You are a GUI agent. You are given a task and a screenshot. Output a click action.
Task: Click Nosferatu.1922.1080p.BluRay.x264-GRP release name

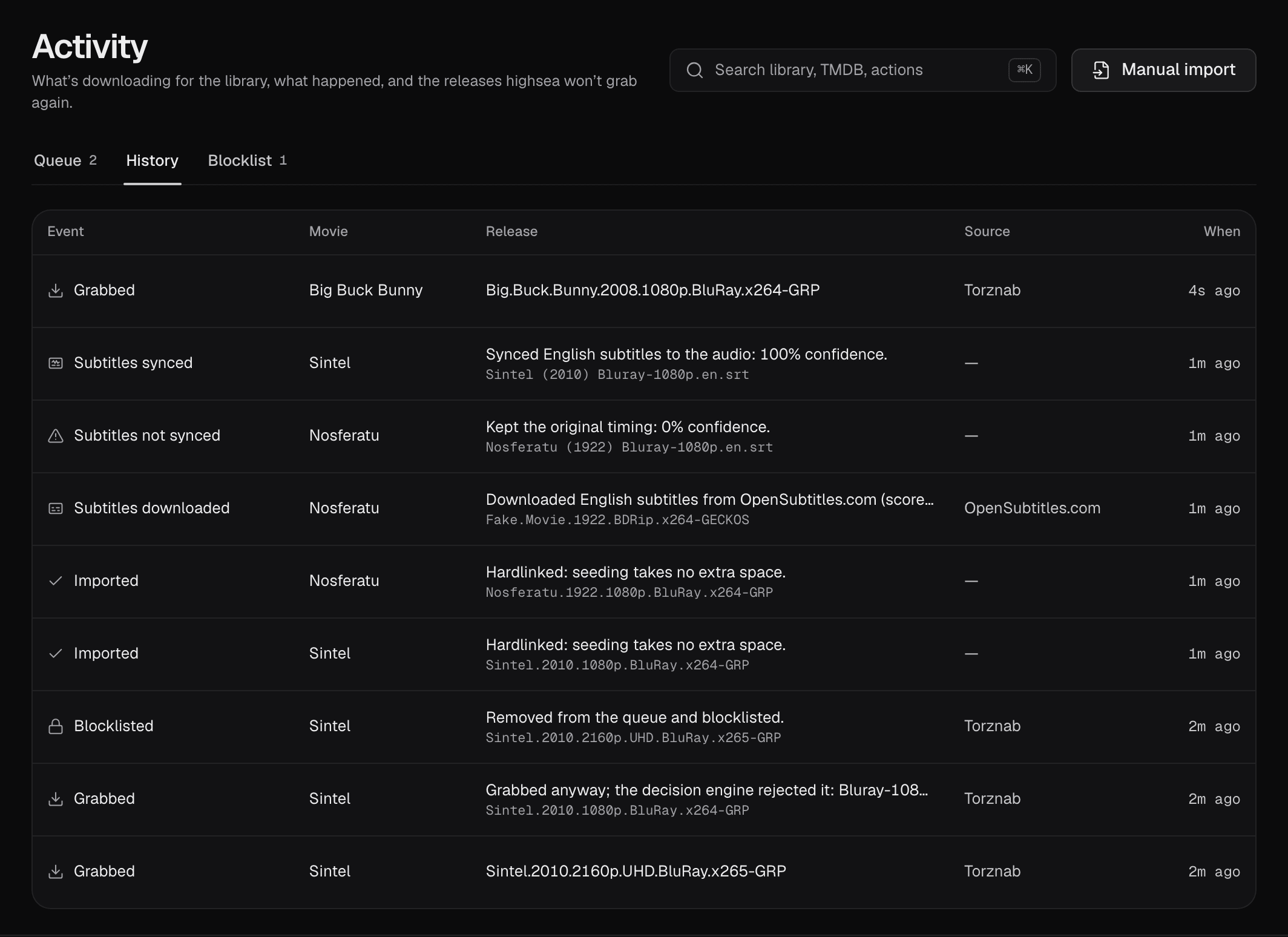629,593
